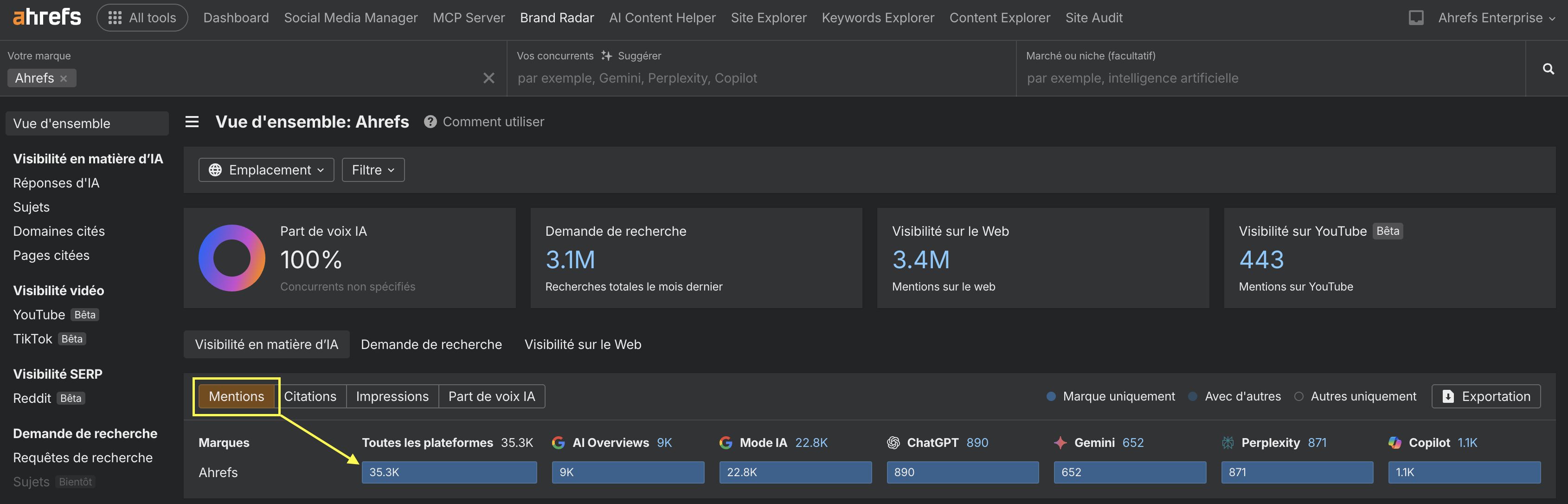
Task: Click the Comment utiliser help icon
Action: tap(431, 122)
